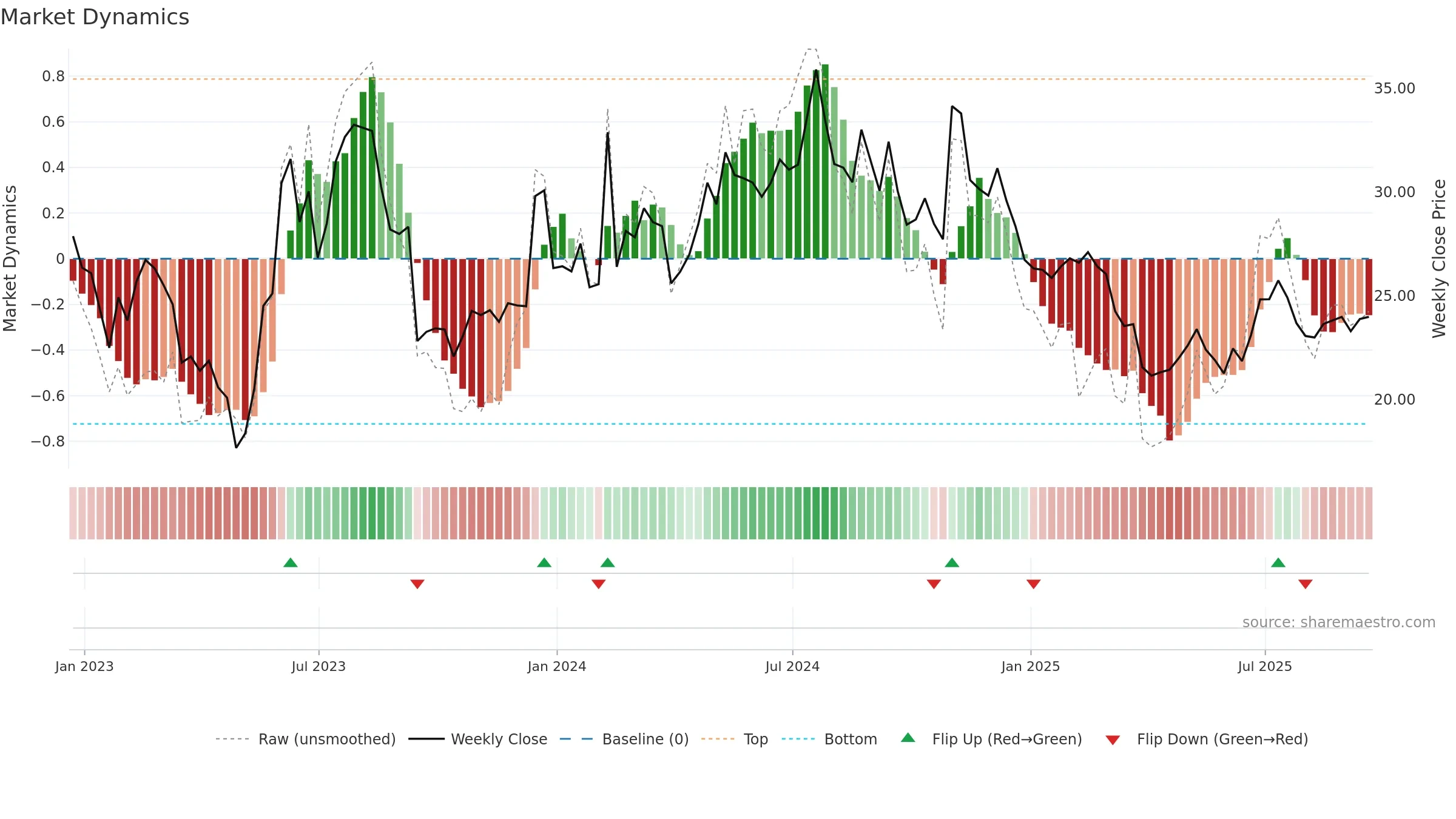Toggle the Raw (unsmoothed) legend entry
Screen dimensions: 1456x819
pyautogui.click(x=305, y=739)
